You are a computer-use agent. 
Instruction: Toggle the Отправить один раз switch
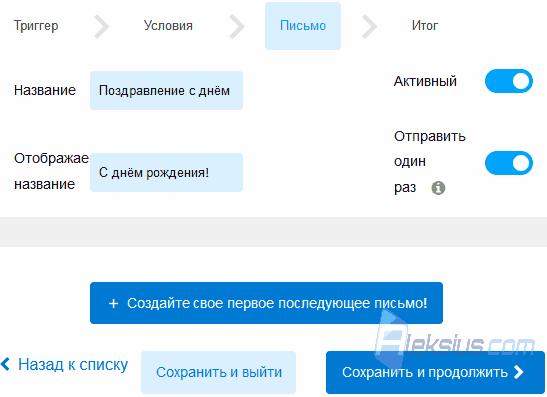[509, 163]
